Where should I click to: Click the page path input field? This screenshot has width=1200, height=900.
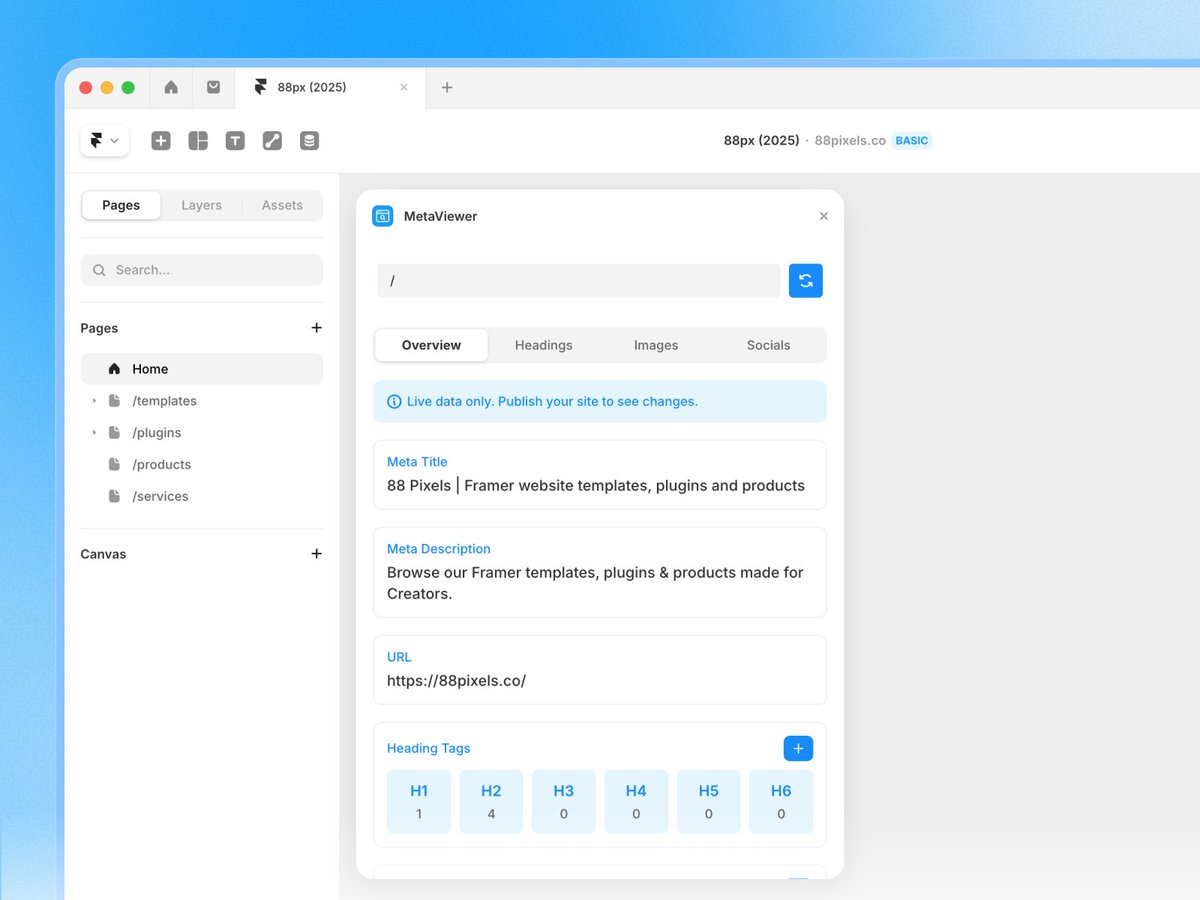click(578, 281)
